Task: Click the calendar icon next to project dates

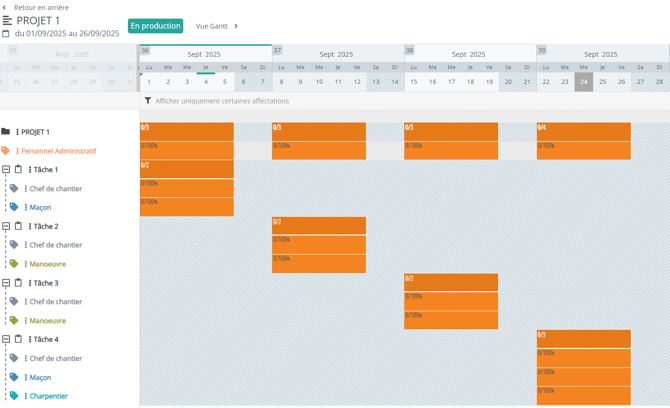Action: tap(6, 33)
